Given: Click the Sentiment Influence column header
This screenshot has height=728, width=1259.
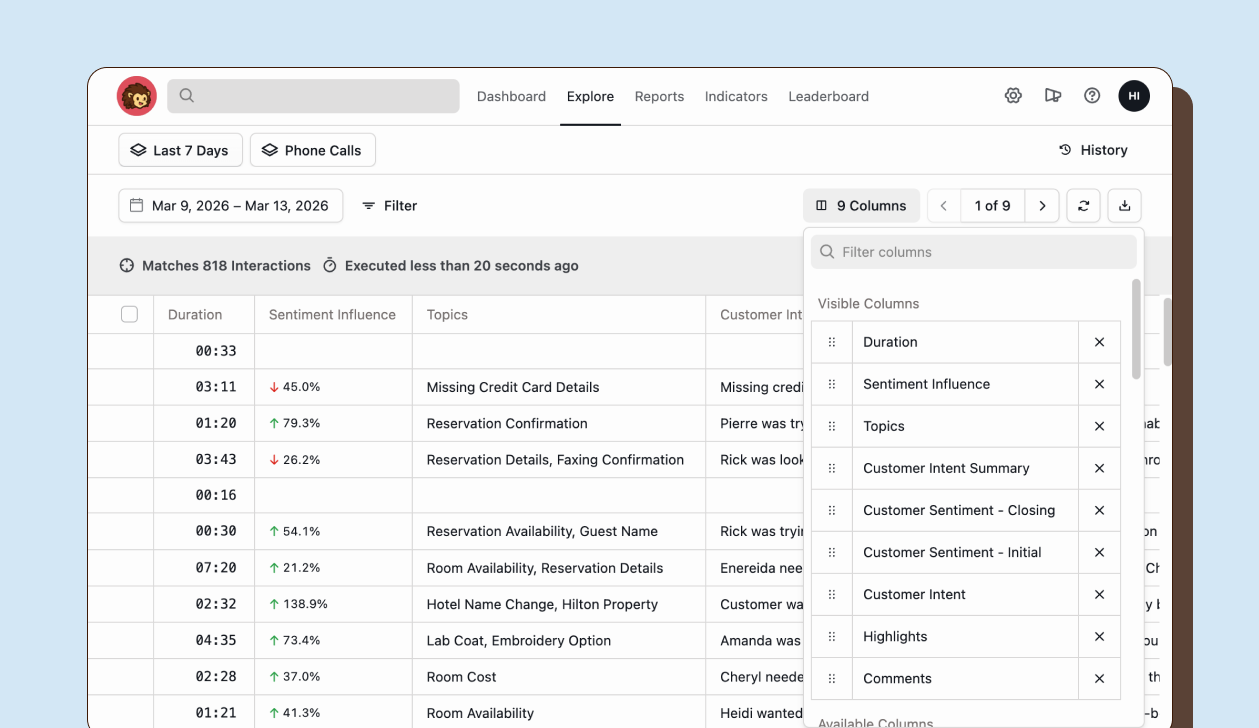Looking at the screenshot, I should coord(332,314).
